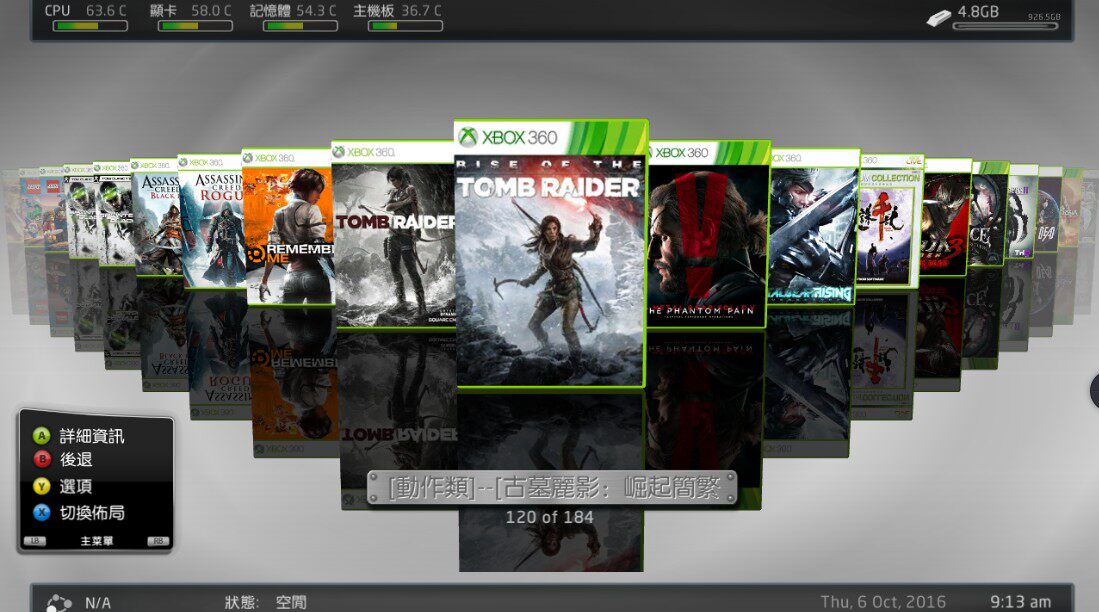Screen dimensions: 1099x612
Task: Click the '狀態: 空閒' status text
Action: pos(266,602)
